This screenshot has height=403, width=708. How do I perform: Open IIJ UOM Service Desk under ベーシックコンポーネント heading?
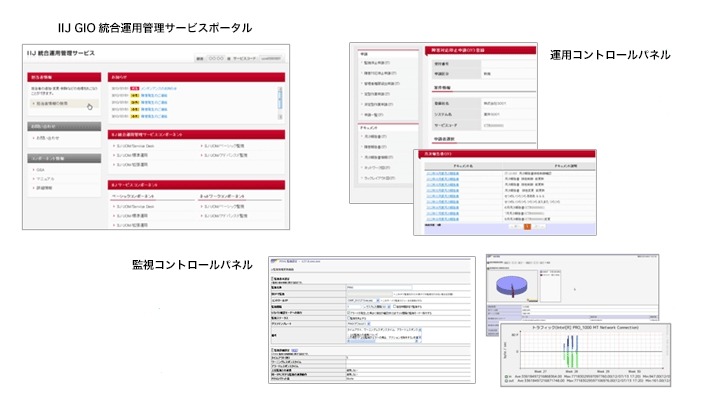pos(135,207)
